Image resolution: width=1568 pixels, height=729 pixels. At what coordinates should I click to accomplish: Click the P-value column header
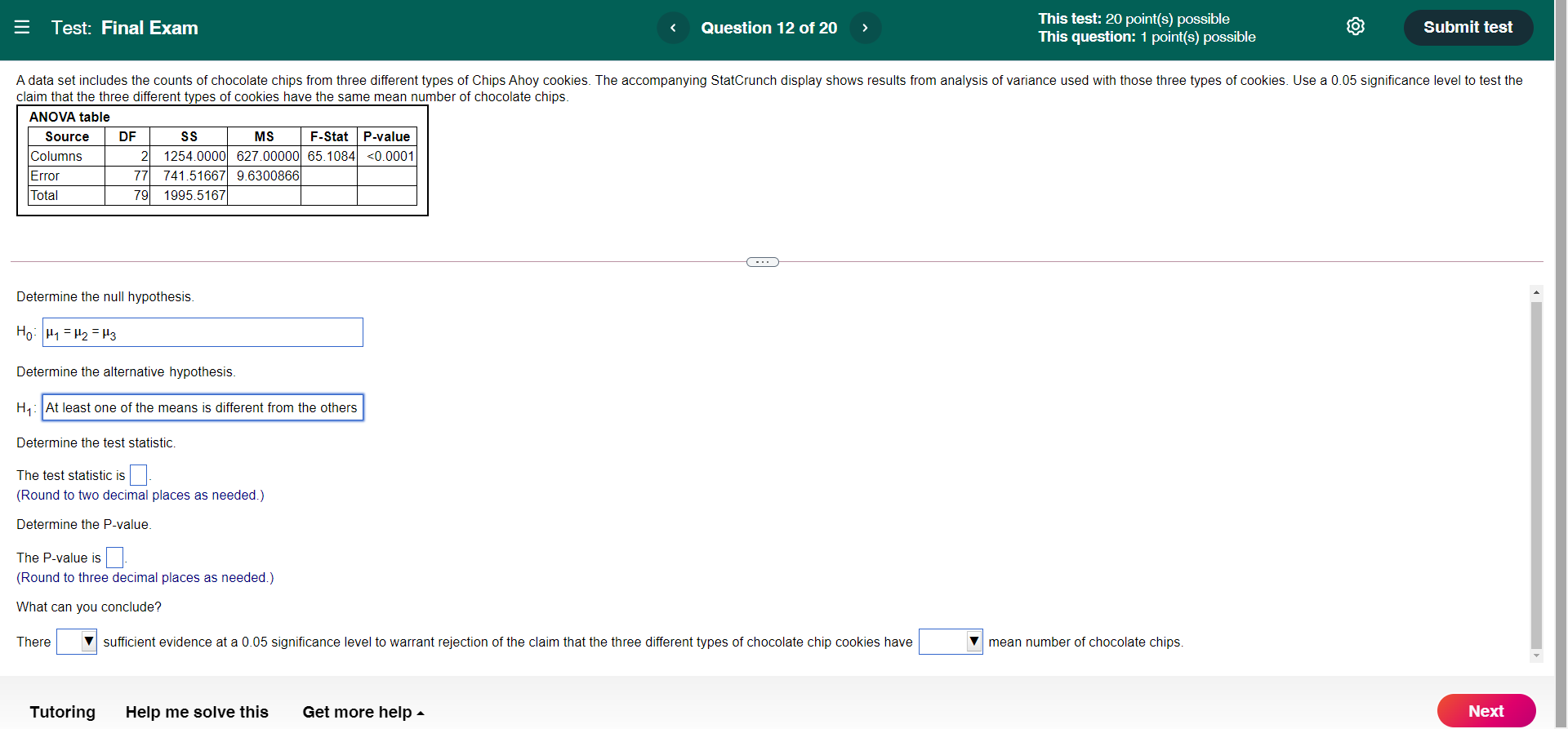386,136
